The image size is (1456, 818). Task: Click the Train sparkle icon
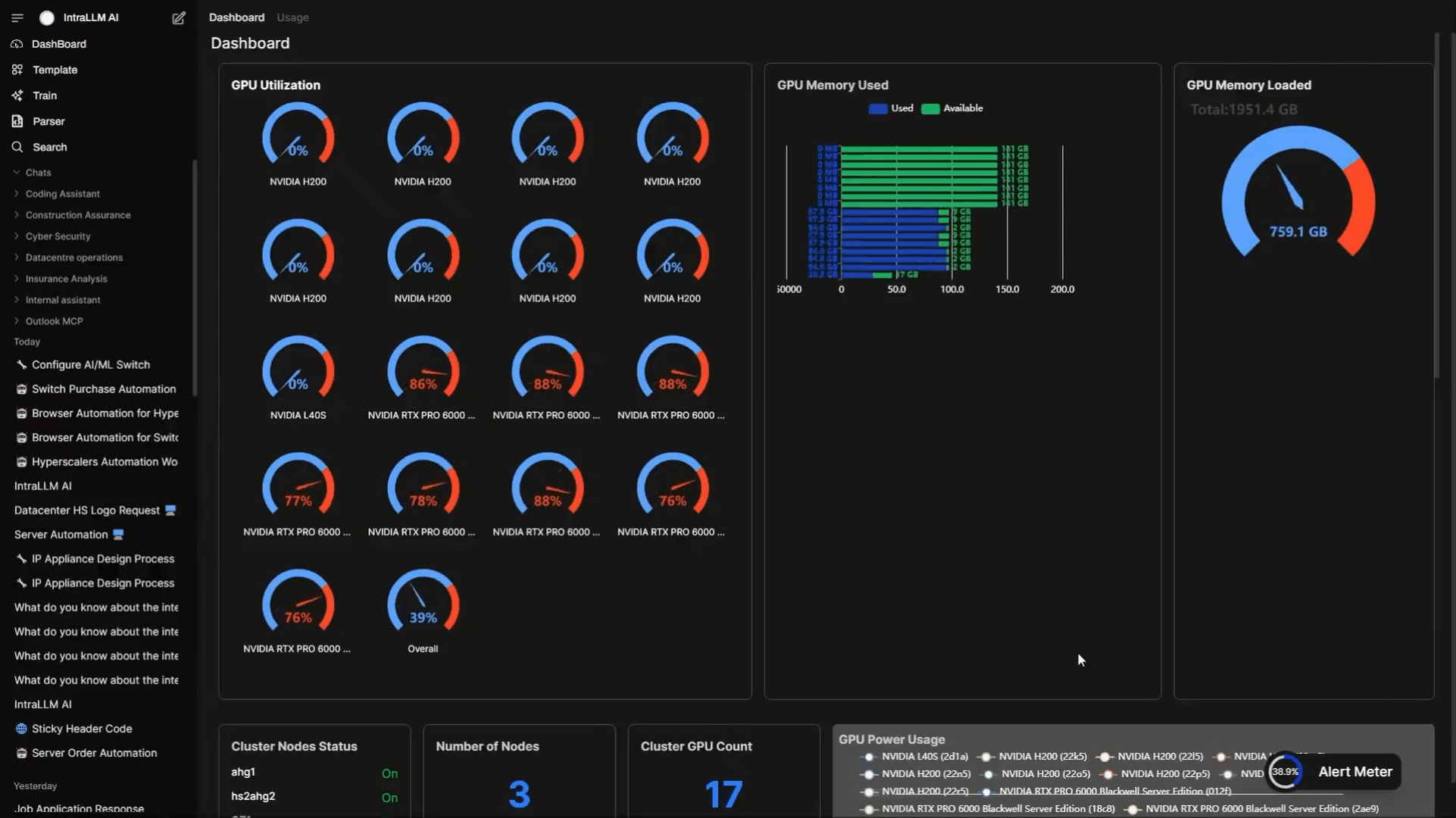(x=17, y=95)
